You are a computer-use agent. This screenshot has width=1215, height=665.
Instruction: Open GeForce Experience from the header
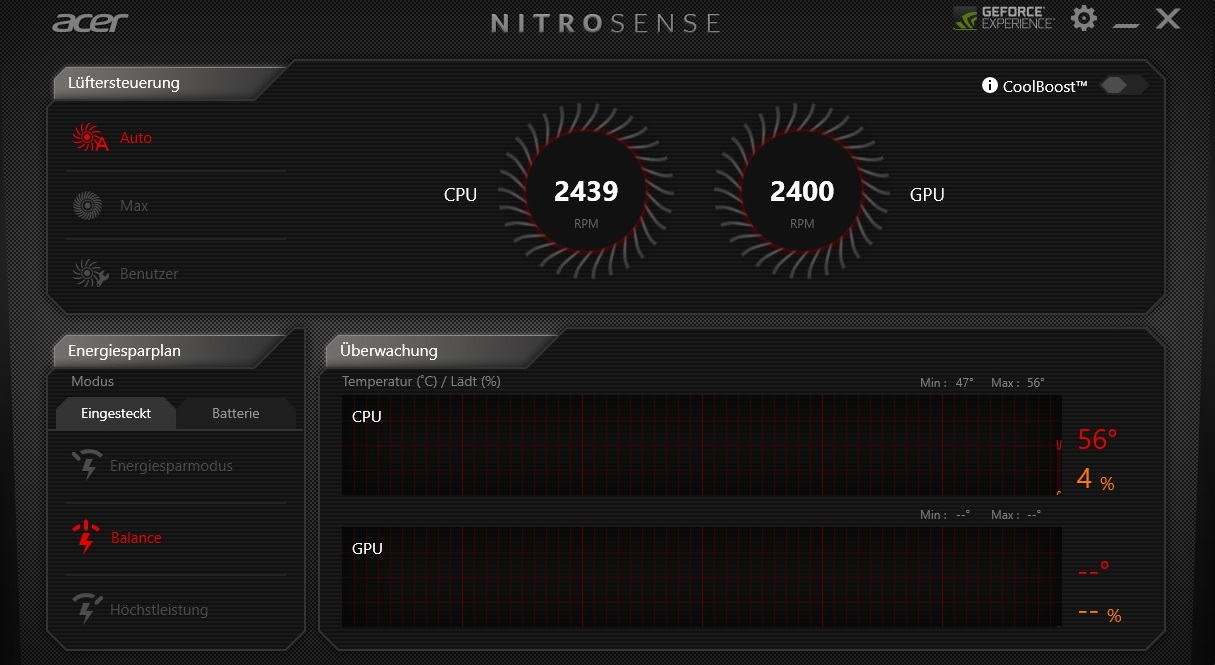pyautogui.click(x=1003, y=19)
